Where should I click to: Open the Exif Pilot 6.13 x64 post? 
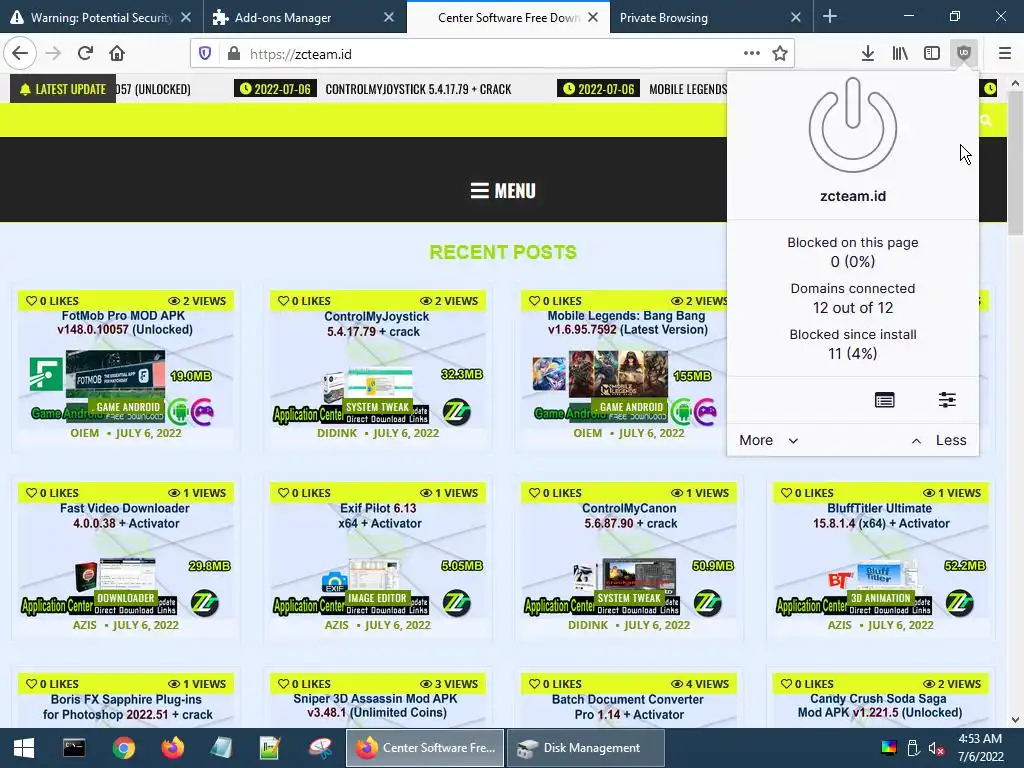(x=379, y=516)
